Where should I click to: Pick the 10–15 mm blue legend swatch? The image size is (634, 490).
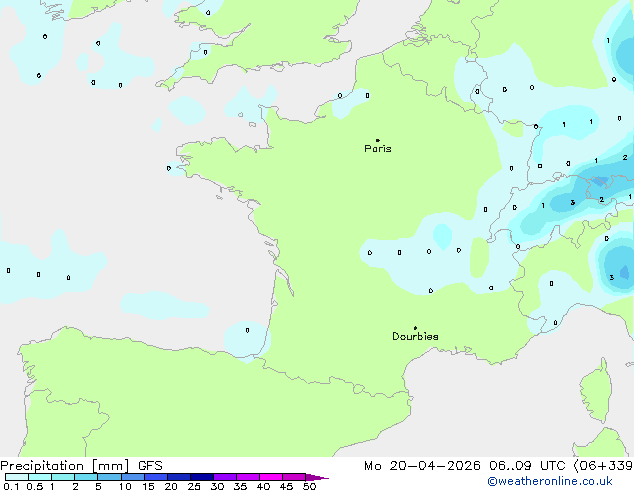132,477
